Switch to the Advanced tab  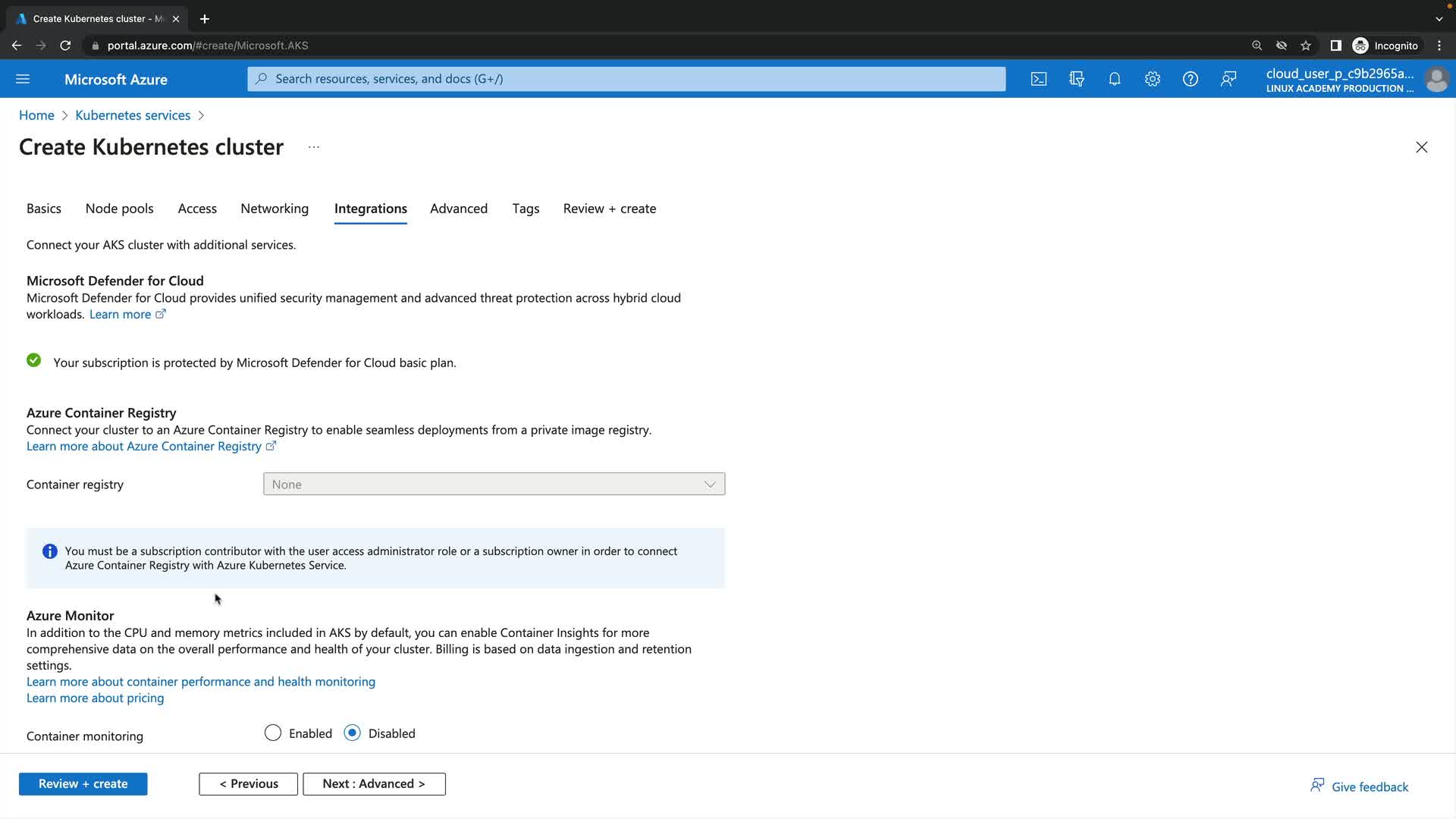tap(459, 209)
